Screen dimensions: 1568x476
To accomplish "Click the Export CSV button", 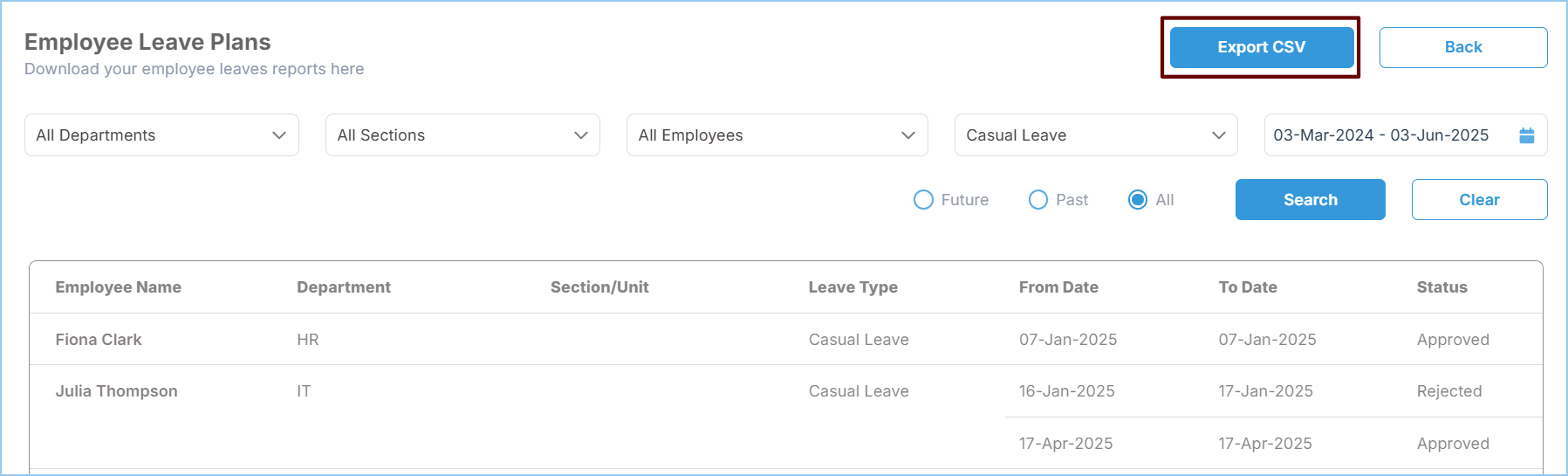I will 1261,47.
